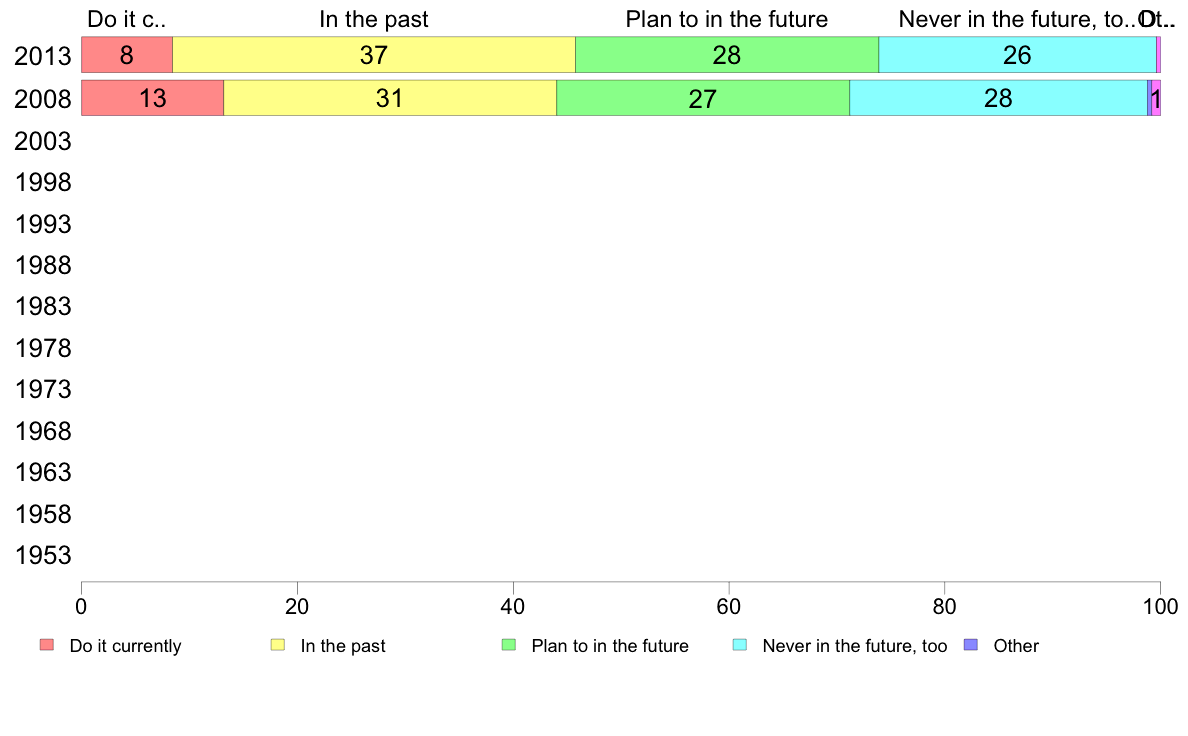
Task: Click the yellow 'In the past' legend swatch
Action: (278, 645)
